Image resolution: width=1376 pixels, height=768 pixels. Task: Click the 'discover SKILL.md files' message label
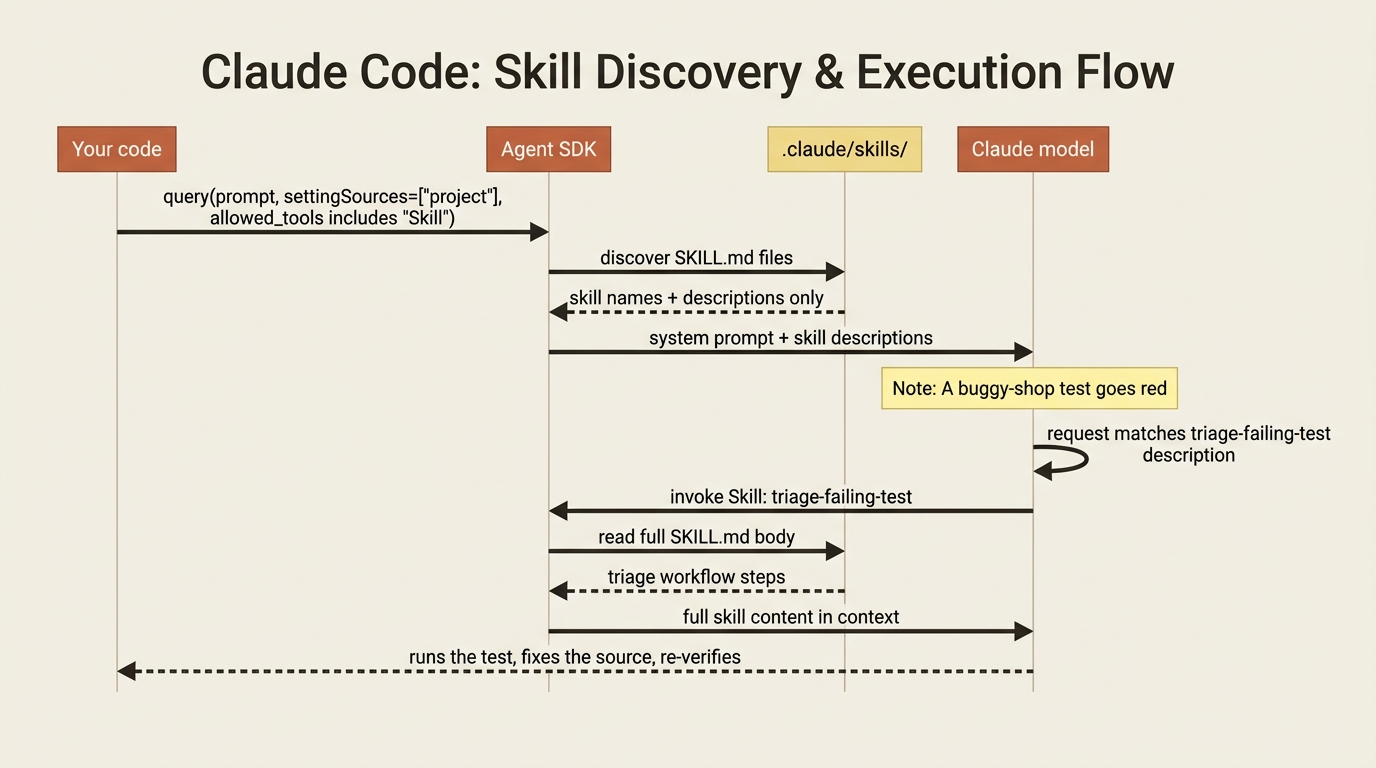[696, 258]
